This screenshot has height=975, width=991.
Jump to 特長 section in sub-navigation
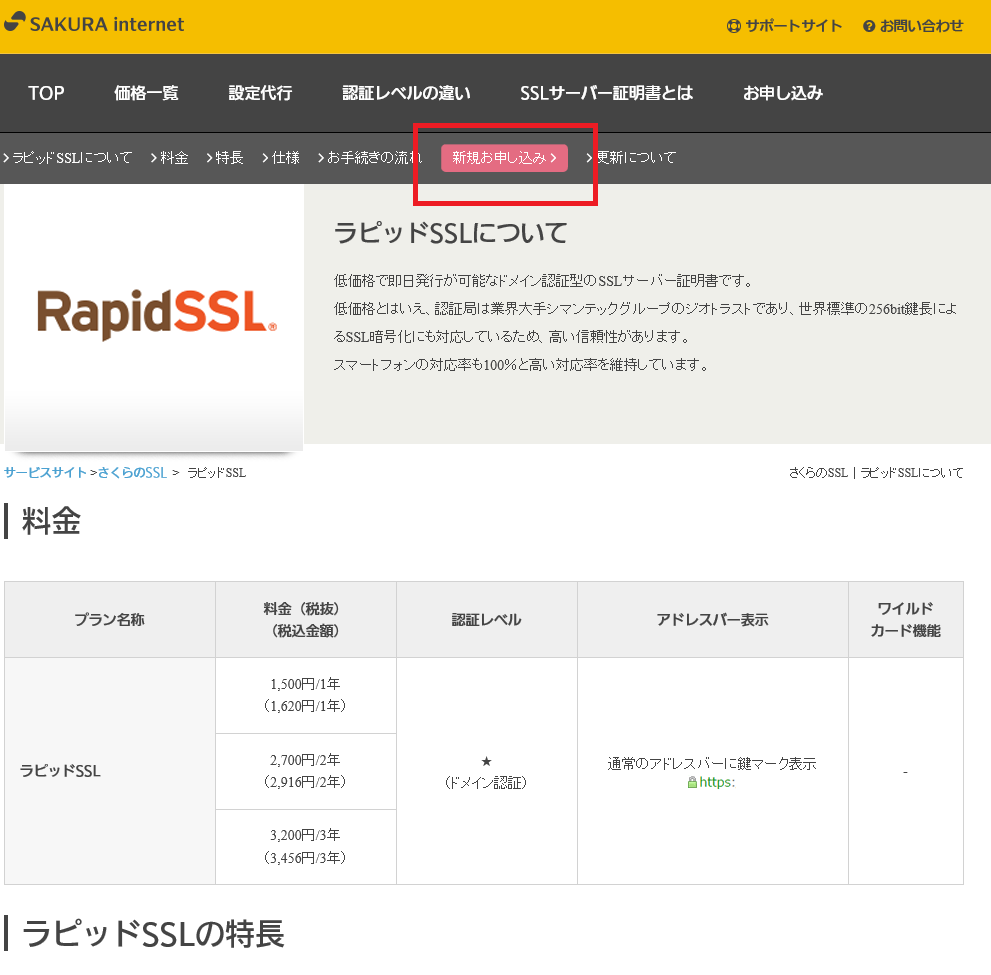(225, 157)
